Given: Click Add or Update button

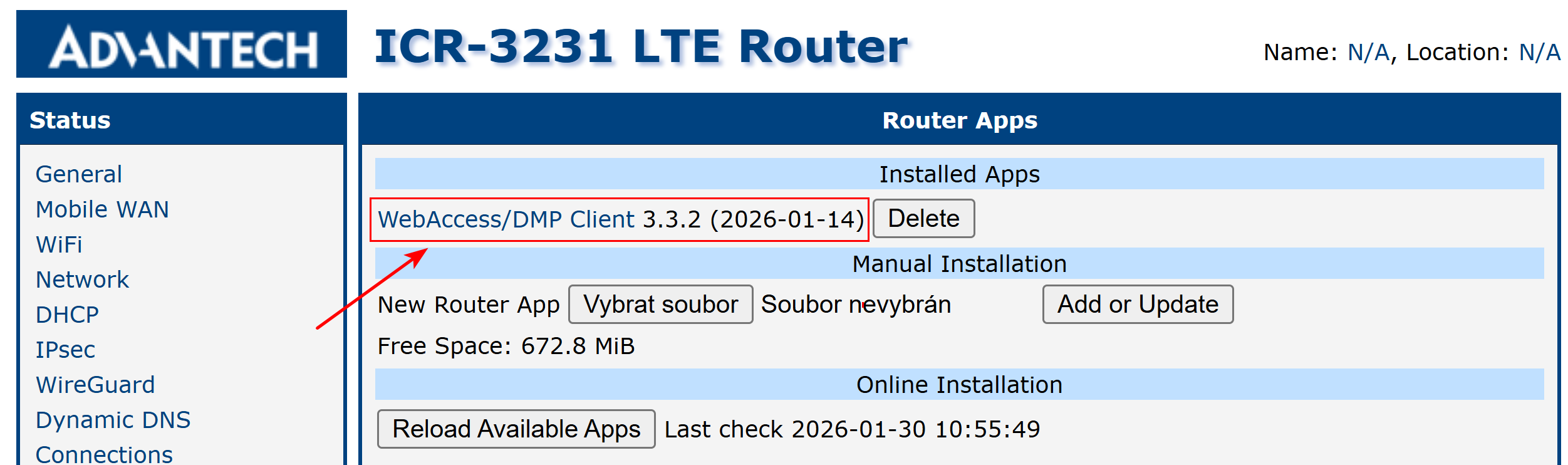Looking at the screenshot, I should [1138, 304].
